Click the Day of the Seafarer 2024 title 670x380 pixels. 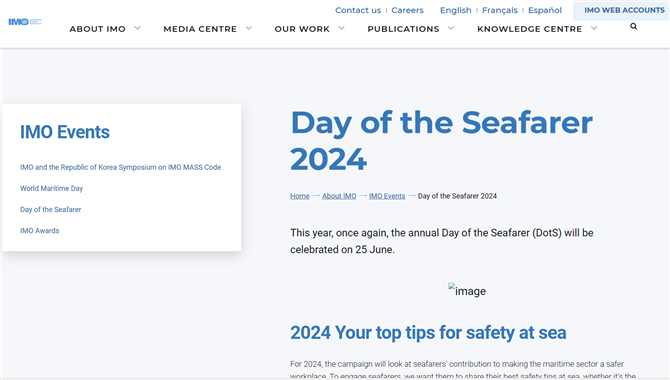(441, 141)
